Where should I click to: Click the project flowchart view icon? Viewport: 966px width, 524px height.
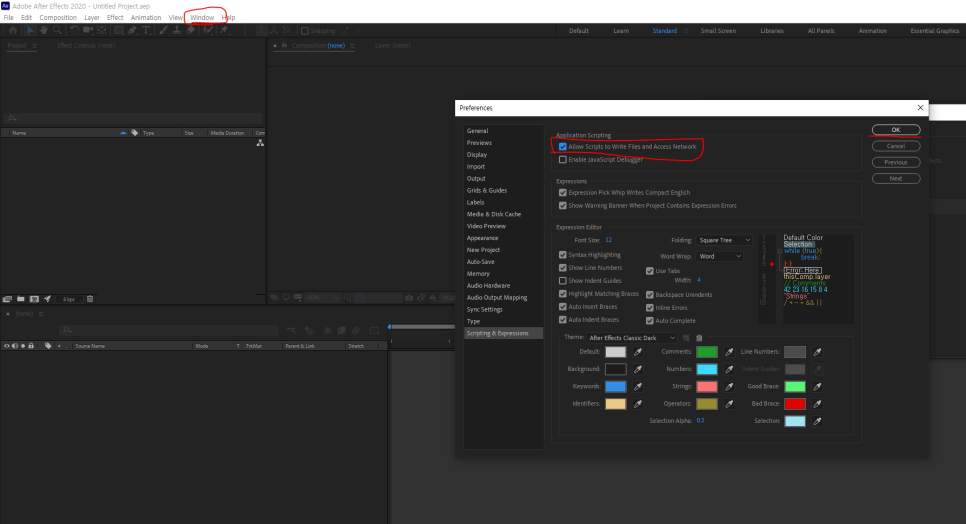pos(260,143)
